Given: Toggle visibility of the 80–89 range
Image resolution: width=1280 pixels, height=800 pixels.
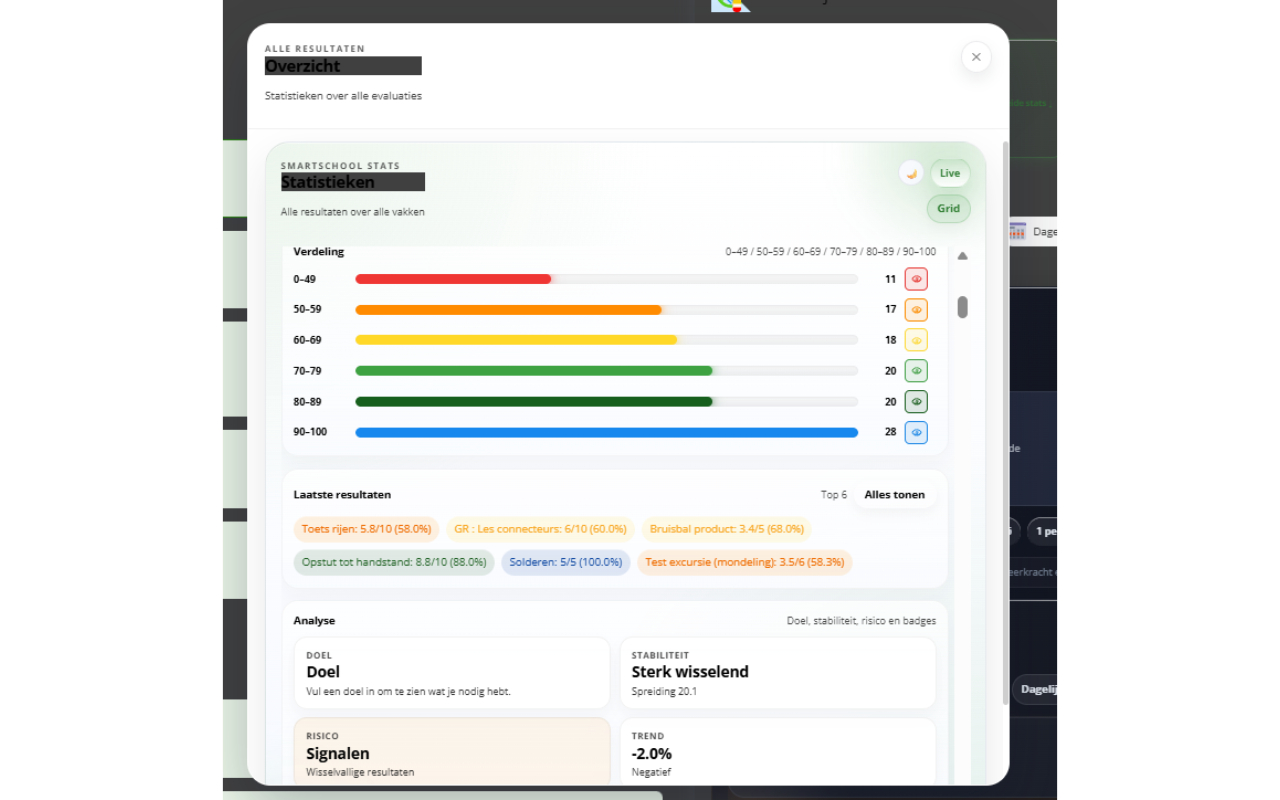Looking at the screenshot, I should coord(916,402).
